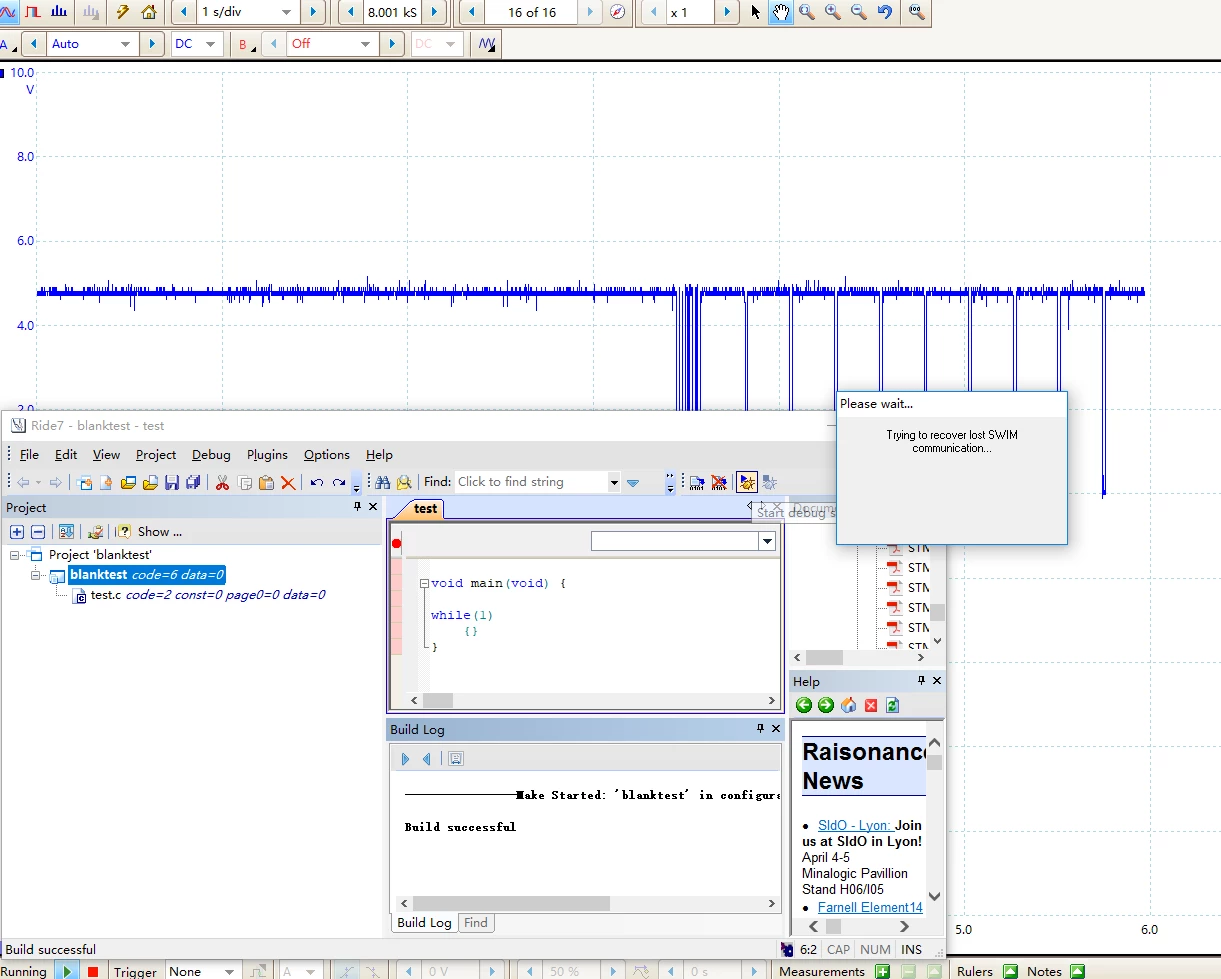Collapse the Project 'blanktest' tree node

click(17, 554)
